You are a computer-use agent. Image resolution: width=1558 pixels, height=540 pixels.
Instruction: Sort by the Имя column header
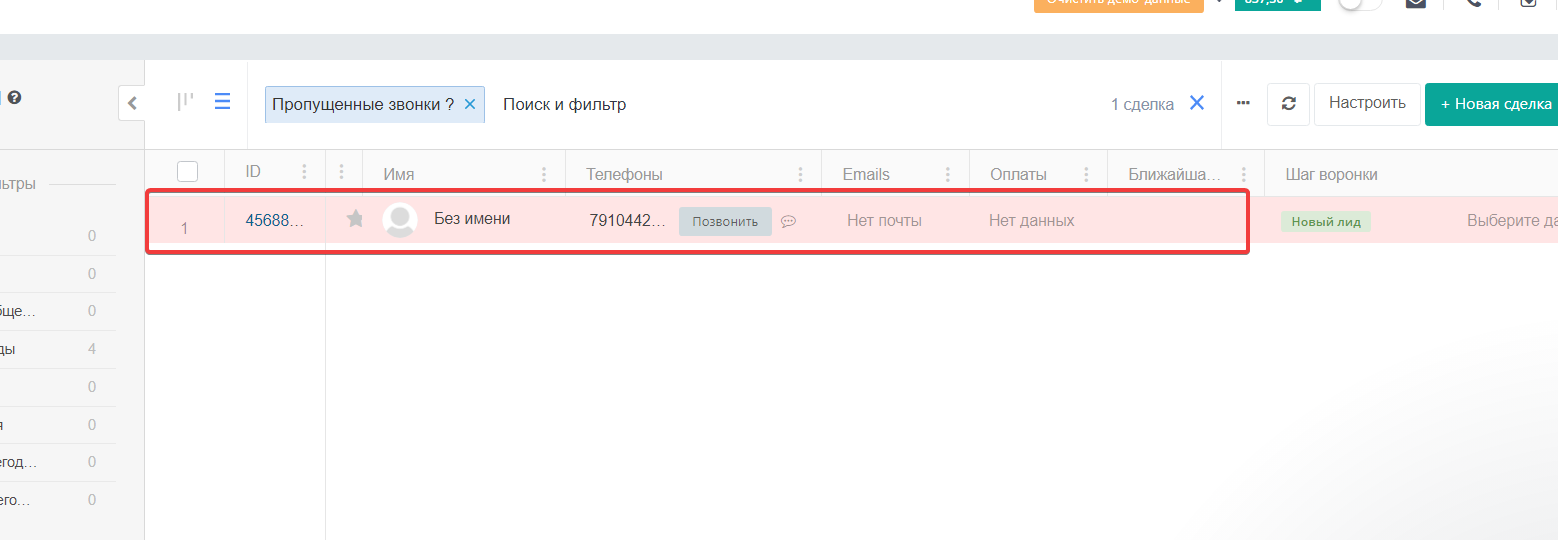click(x=398, y=174)
